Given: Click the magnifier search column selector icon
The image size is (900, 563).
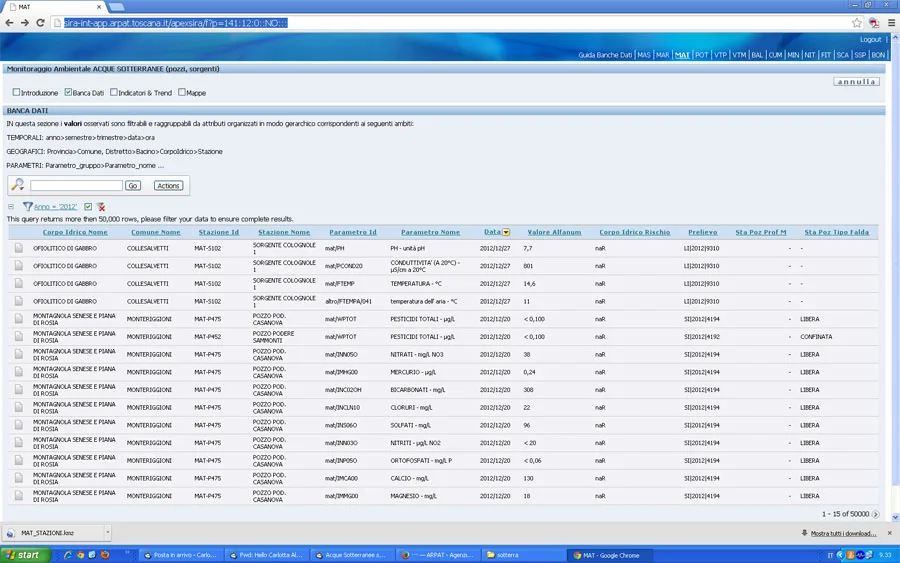Looking at the screenshot, I should tap(17, 185).
